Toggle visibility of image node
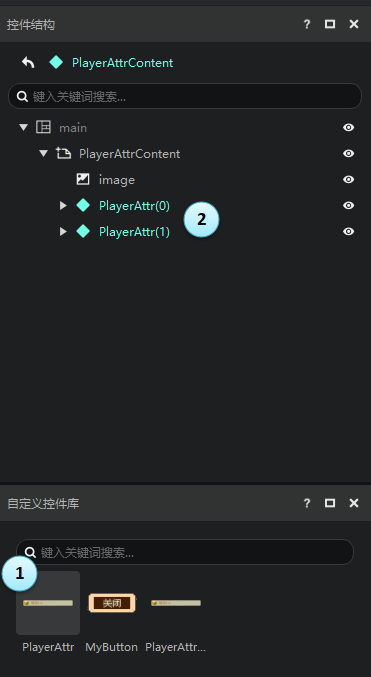Screen dimensions: 371x677 click(x=349, y=179)
